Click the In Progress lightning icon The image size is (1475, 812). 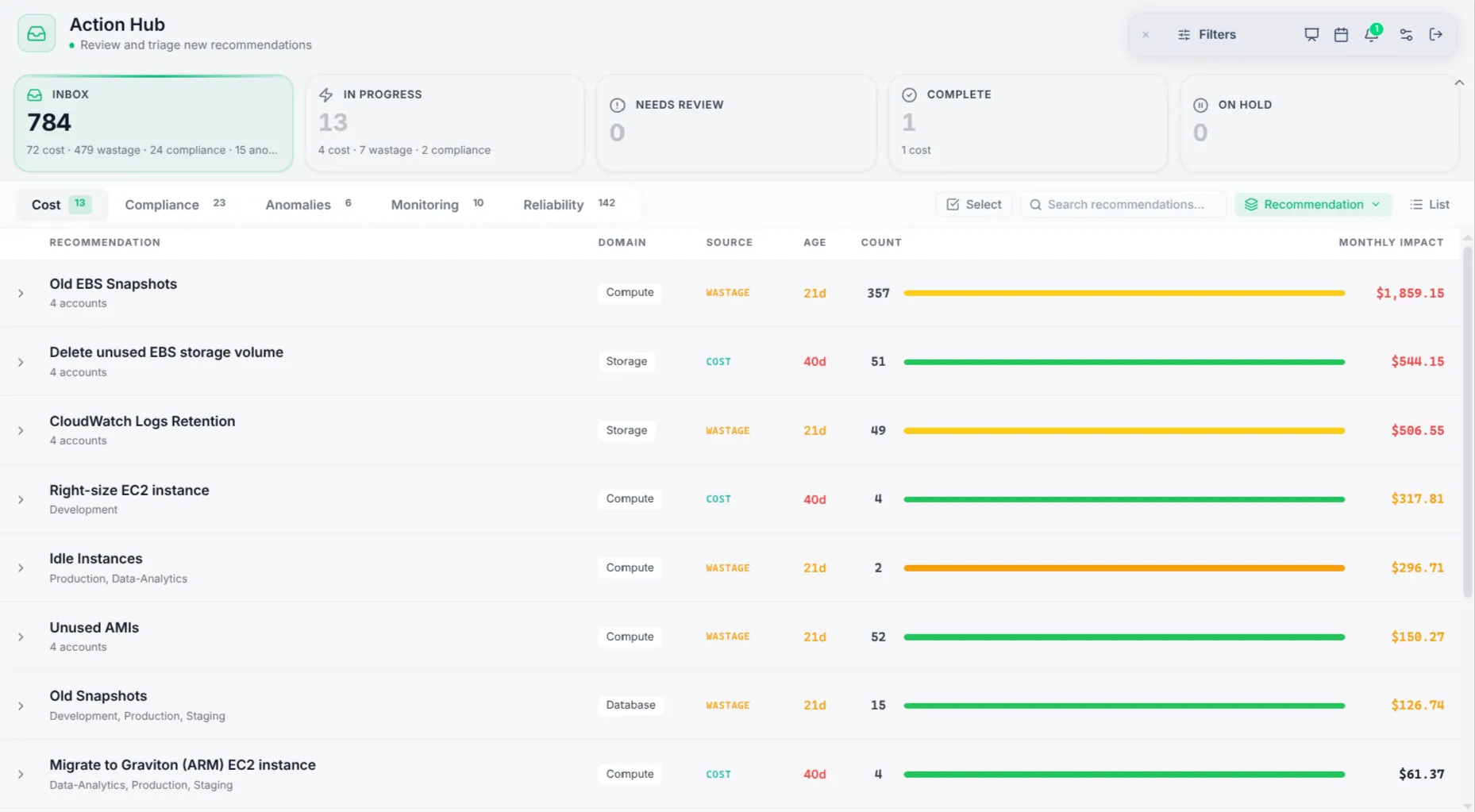point(325,95)
